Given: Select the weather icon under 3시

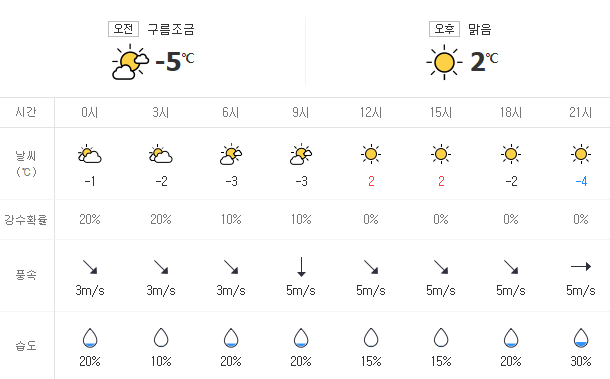Looking at the screenshot, I should (161, 154).
